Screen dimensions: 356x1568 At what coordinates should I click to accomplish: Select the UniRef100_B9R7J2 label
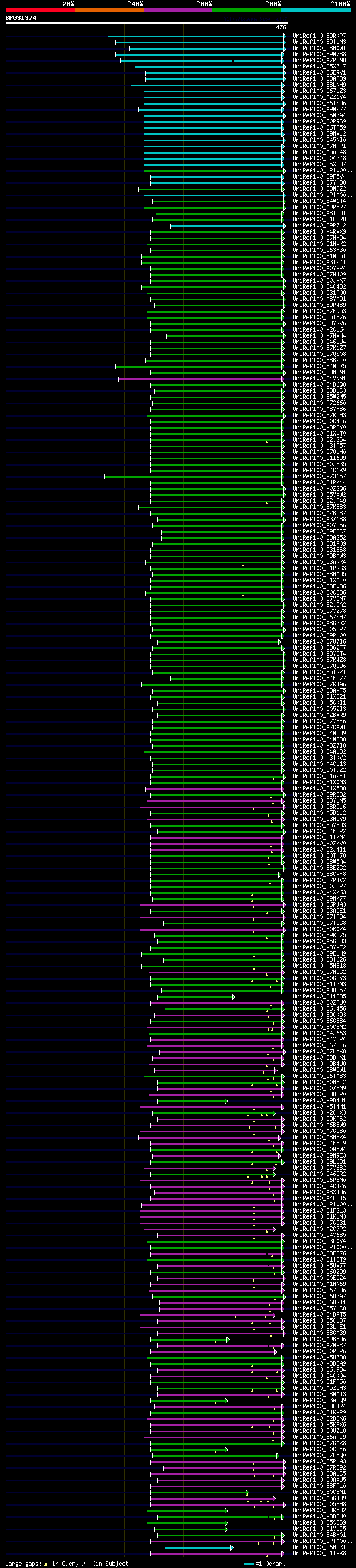pyautogui.click(x=319, y=226)
